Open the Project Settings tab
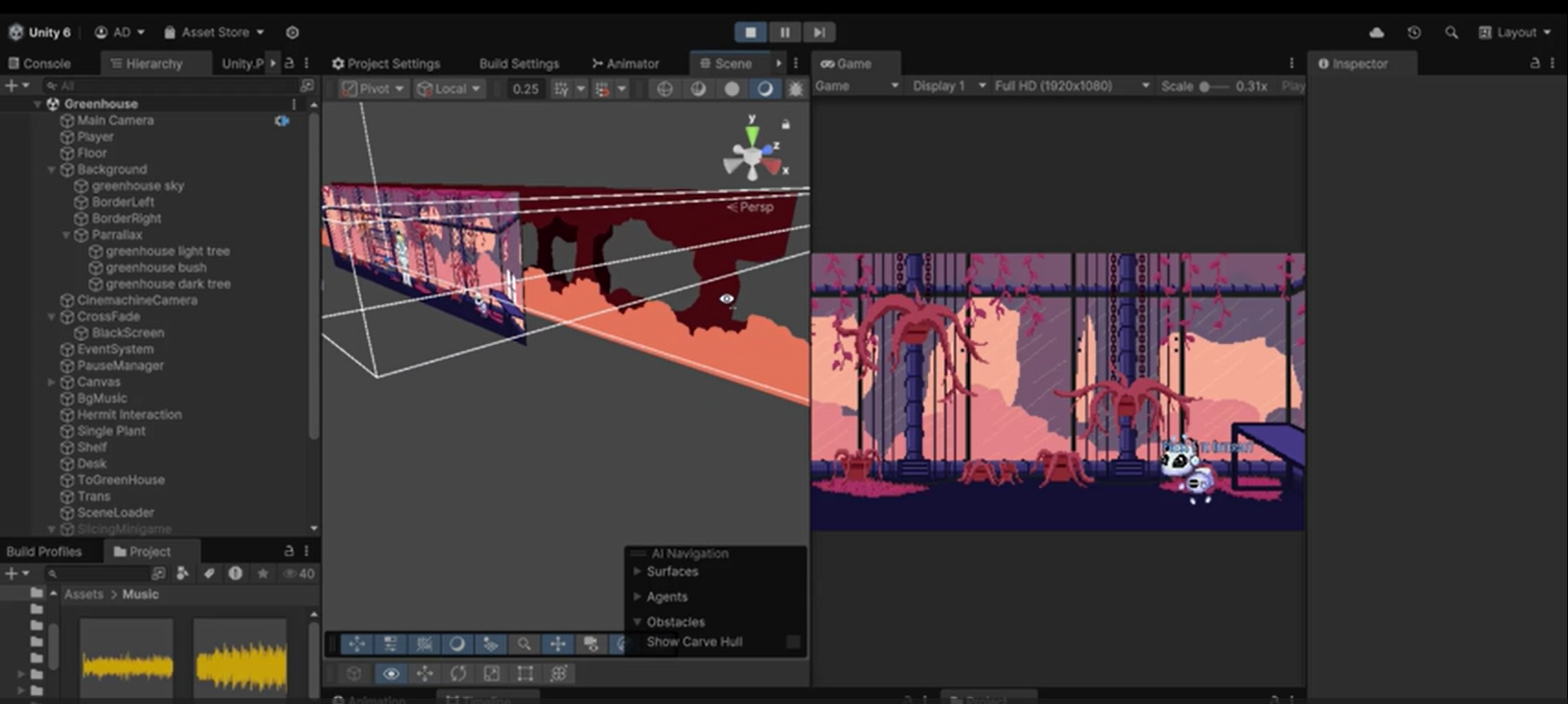1568x704 pixels. (x=385, y=63)
